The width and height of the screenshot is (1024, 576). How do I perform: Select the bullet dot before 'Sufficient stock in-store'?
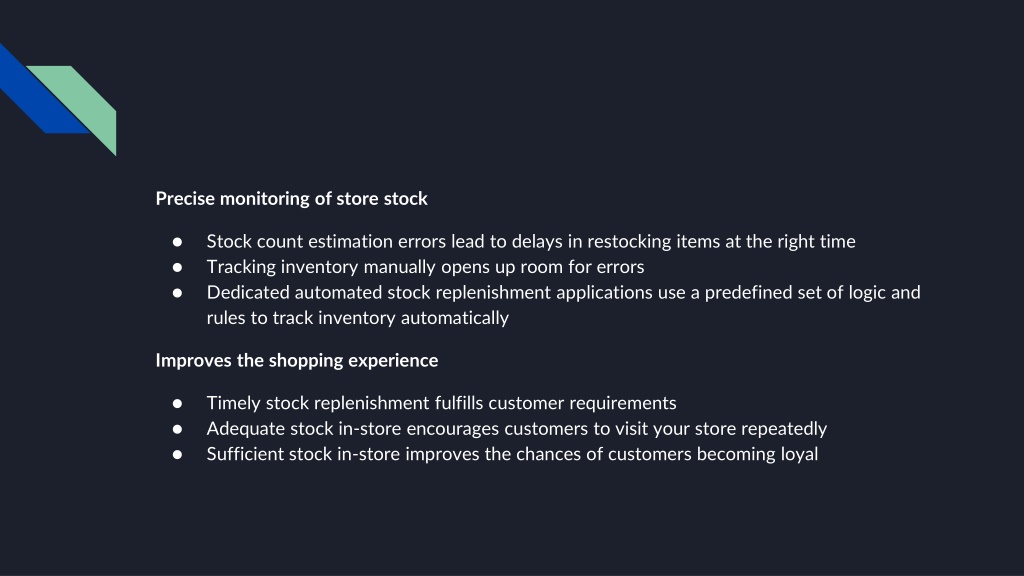(x=177, y=455)
